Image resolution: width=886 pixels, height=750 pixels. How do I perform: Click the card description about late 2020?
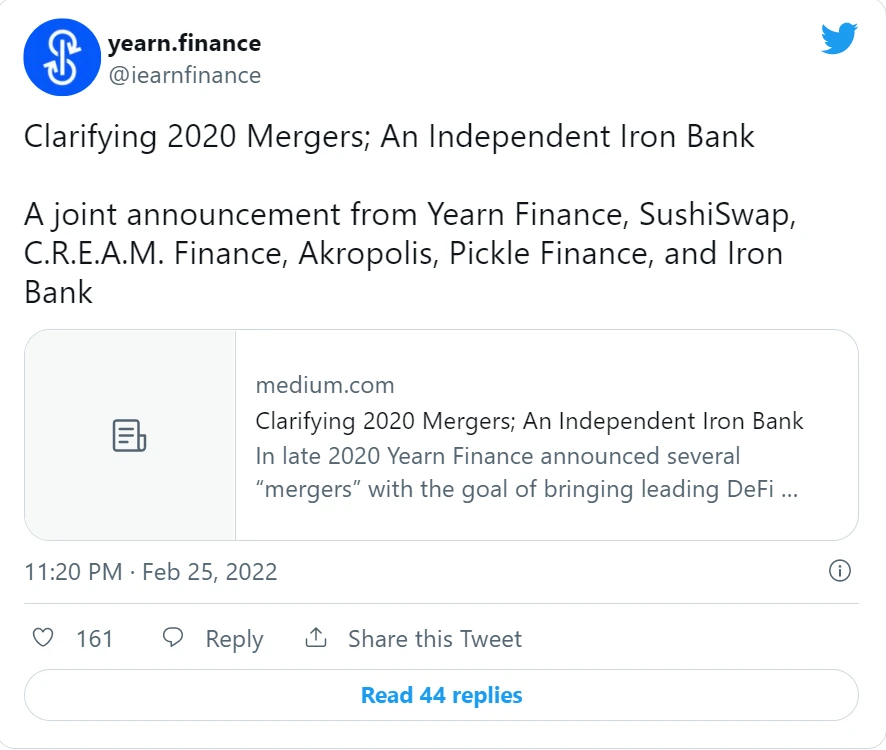point(527,473)
